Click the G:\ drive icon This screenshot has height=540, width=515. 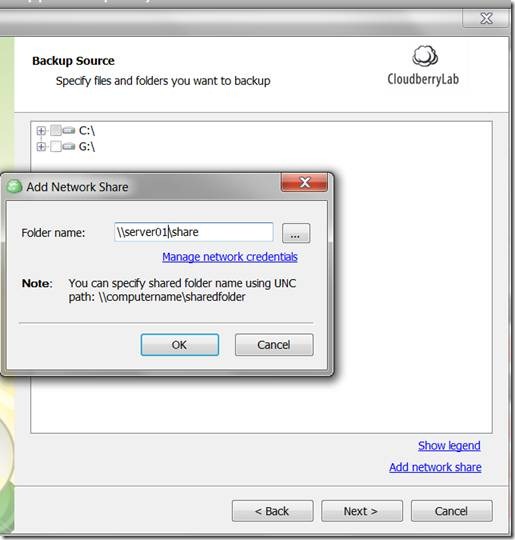[69, 147]
